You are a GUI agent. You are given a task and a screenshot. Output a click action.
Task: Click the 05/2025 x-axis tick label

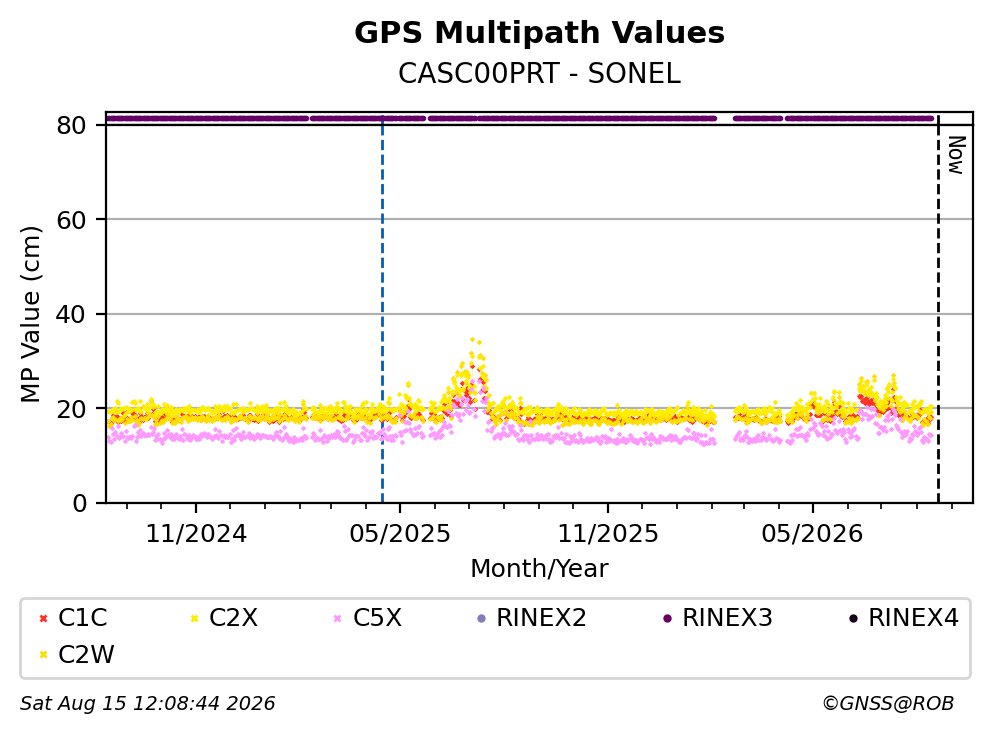(x=400, y=534)
